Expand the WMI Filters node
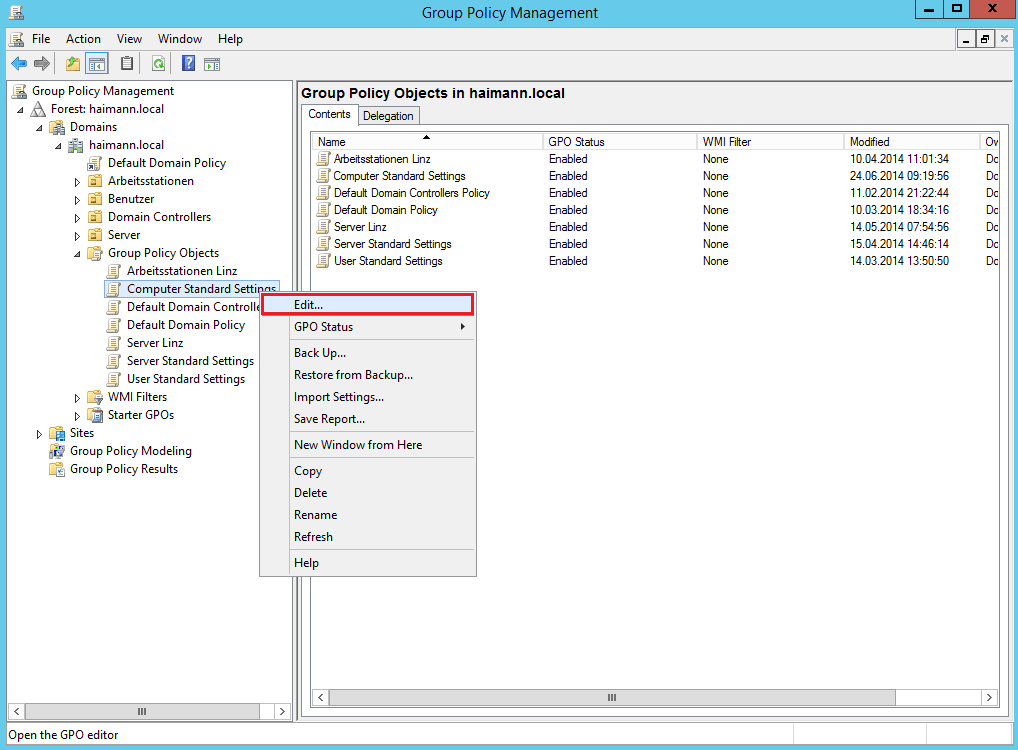Image resolution: width=1018 pixels, height=750 pixels. click(78, 396)
